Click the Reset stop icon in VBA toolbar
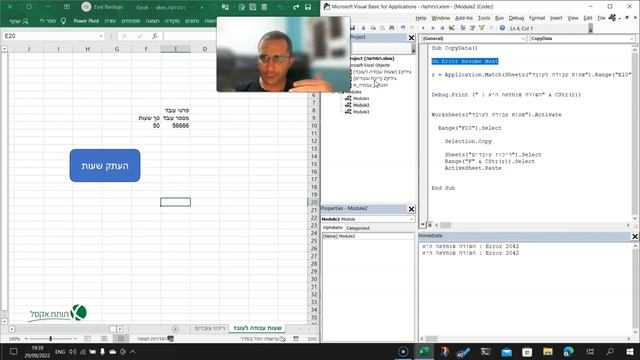 (442, 28)
